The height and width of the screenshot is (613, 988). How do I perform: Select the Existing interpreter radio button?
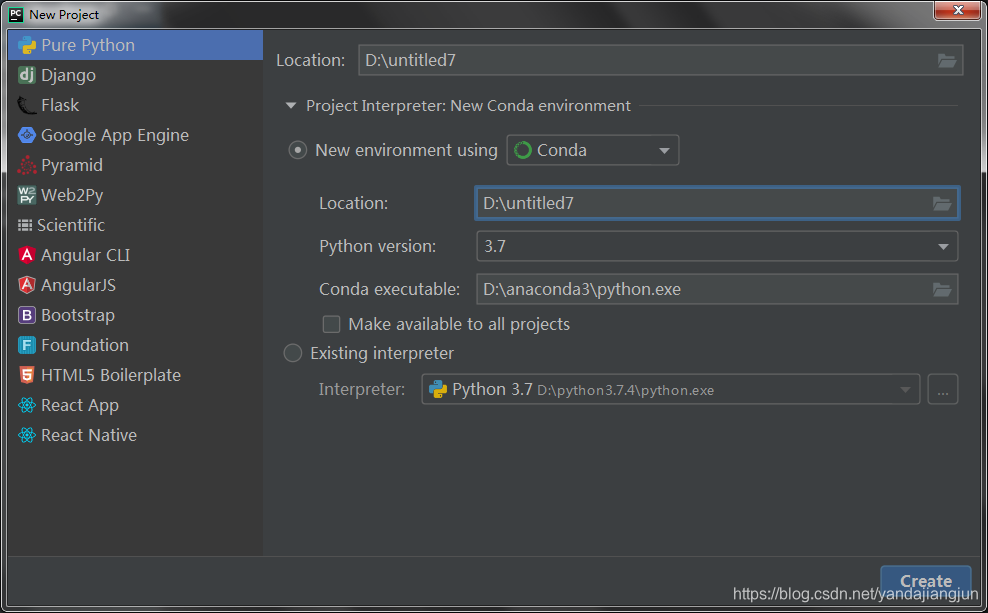[292, 352]
